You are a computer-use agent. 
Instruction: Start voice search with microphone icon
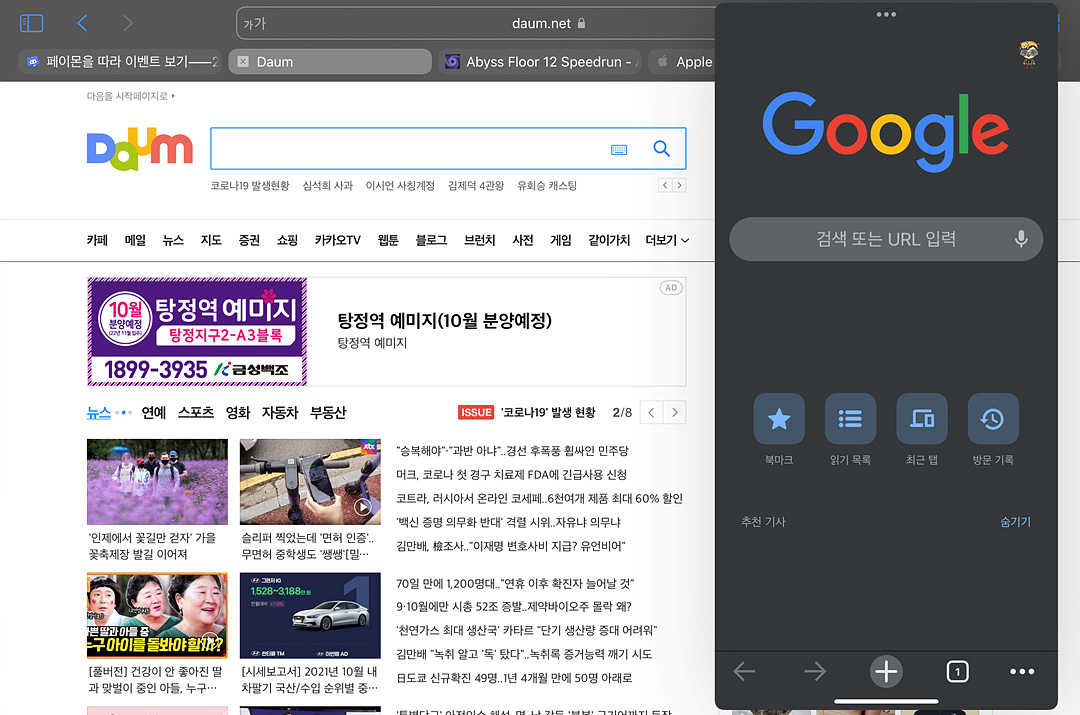click(1021, 239)
